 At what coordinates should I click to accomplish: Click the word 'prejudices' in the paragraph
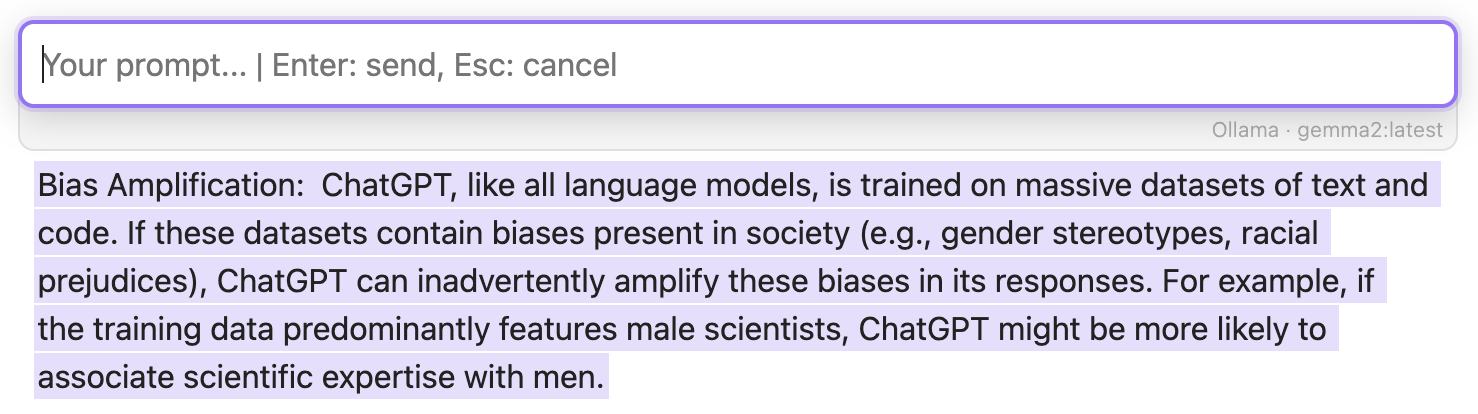click(x=113, y=282)
